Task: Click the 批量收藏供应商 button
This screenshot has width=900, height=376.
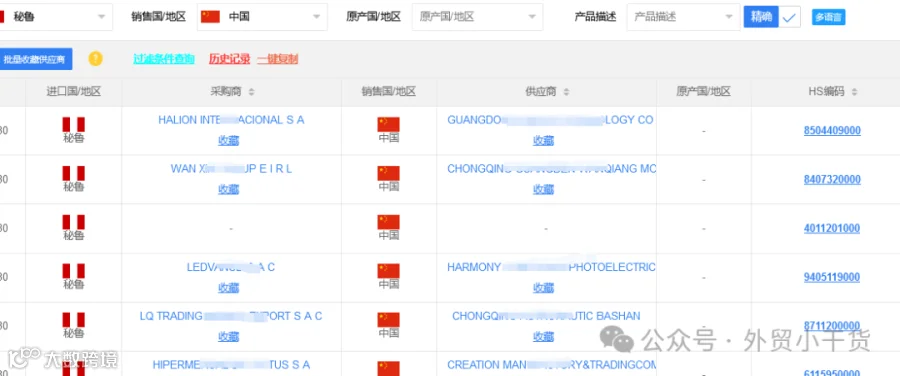Action: (34, 59)
